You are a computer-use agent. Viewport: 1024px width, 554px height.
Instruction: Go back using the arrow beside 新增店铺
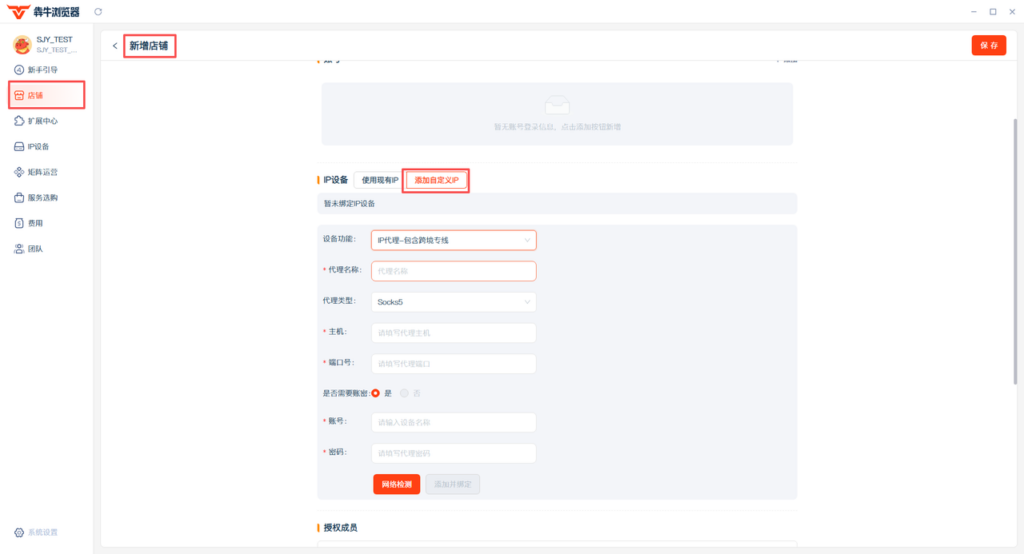[115, 46]
